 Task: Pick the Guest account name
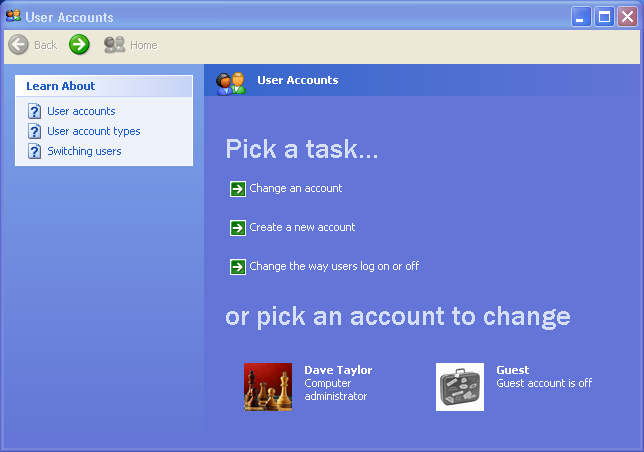click(x=513, y=370)
